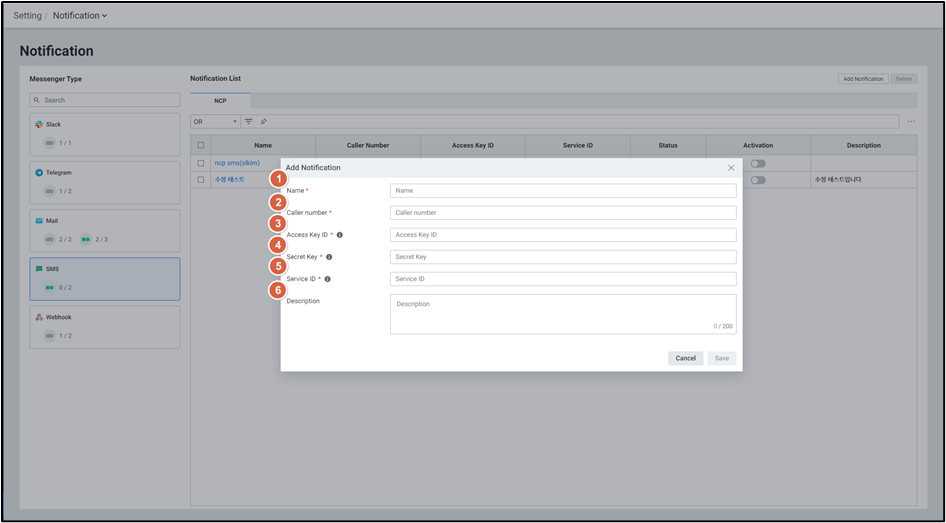Viewport: 946px width, 523px height.
Task: Open the three-dots menu above the table
Action: [910, 121]
